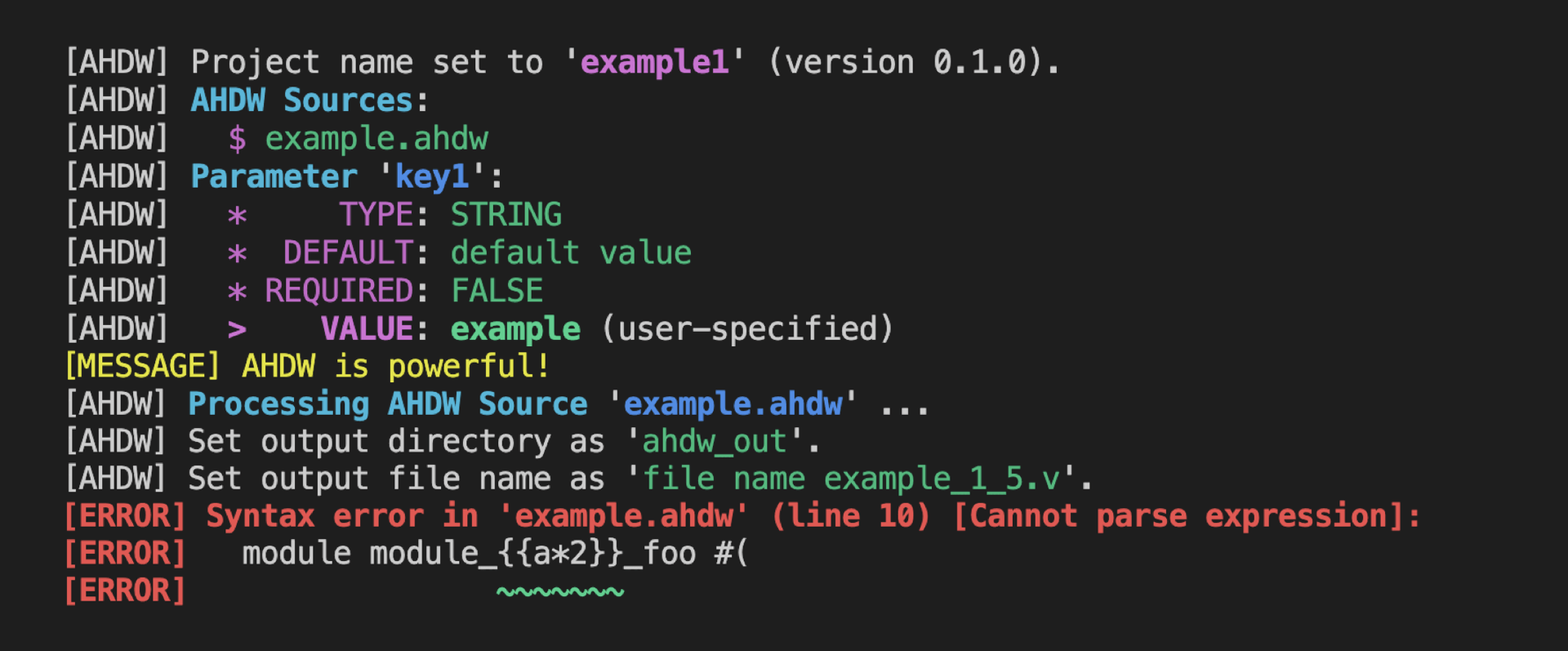1568x651 pixels.
Task: Select the 'default value' text
Action: point(571,253)
